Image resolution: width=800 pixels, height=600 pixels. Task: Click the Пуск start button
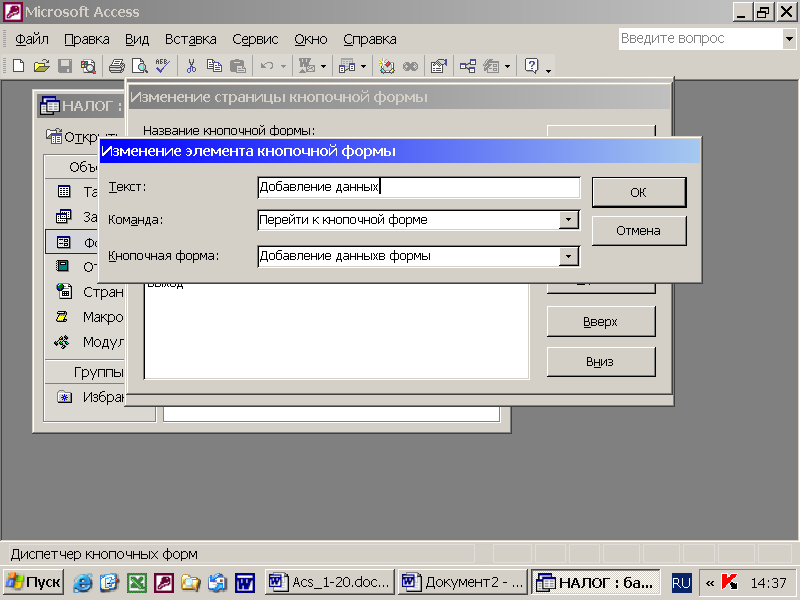34,582
